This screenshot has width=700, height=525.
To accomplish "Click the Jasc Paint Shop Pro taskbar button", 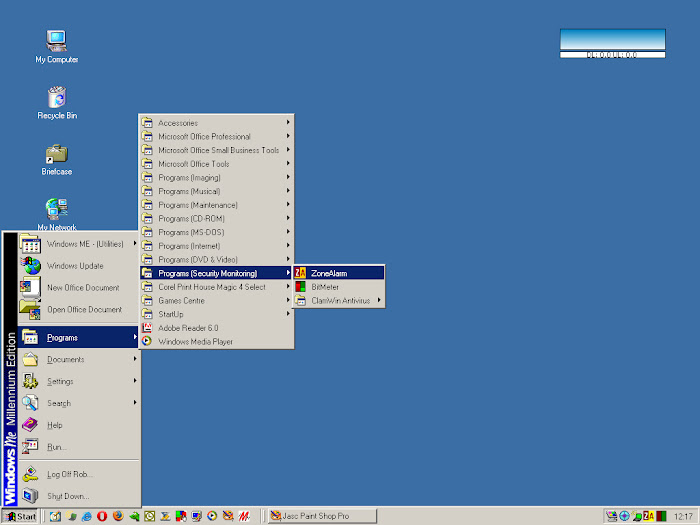I will pyautogui.click(x=322, y=516).
